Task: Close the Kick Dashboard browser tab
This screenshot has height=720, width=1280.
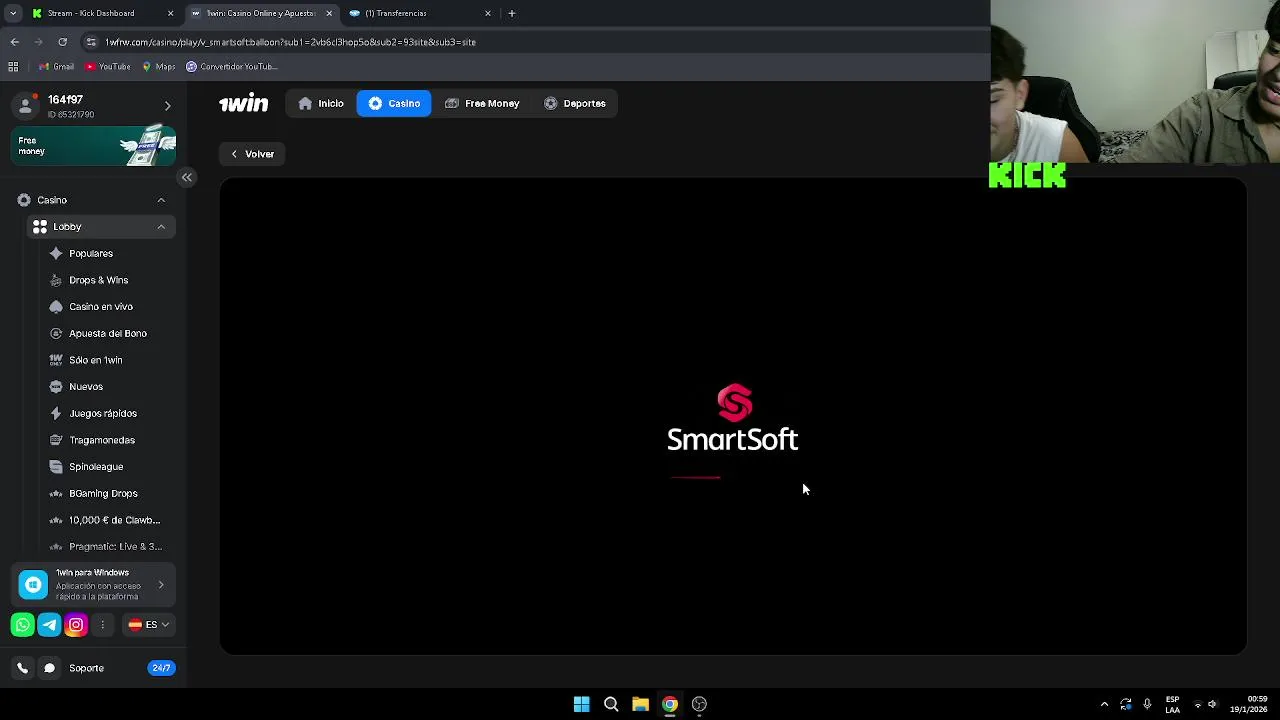Action: click(170, 13)
